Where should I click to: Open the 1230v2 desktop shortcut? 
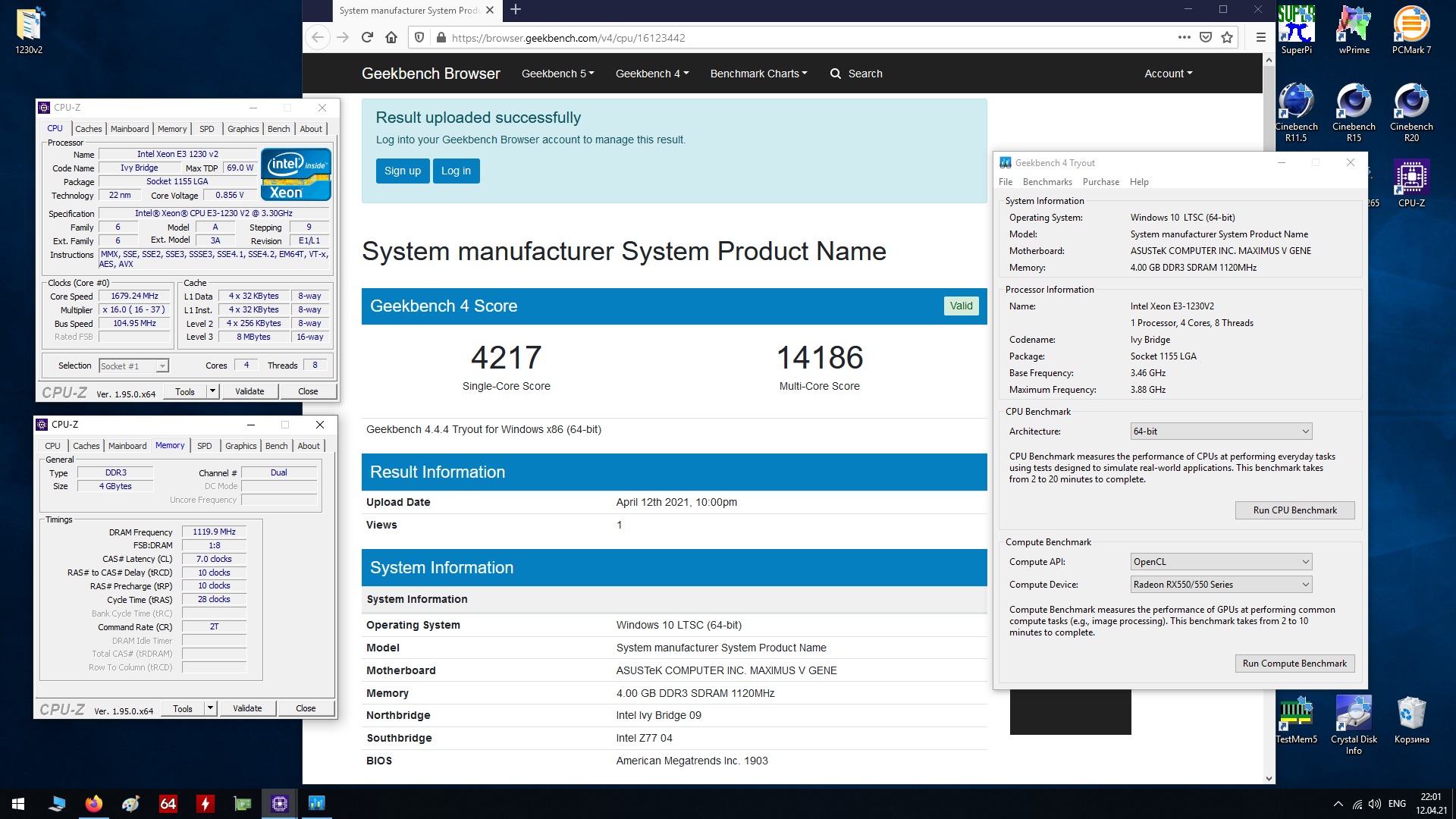coord(29,30)
